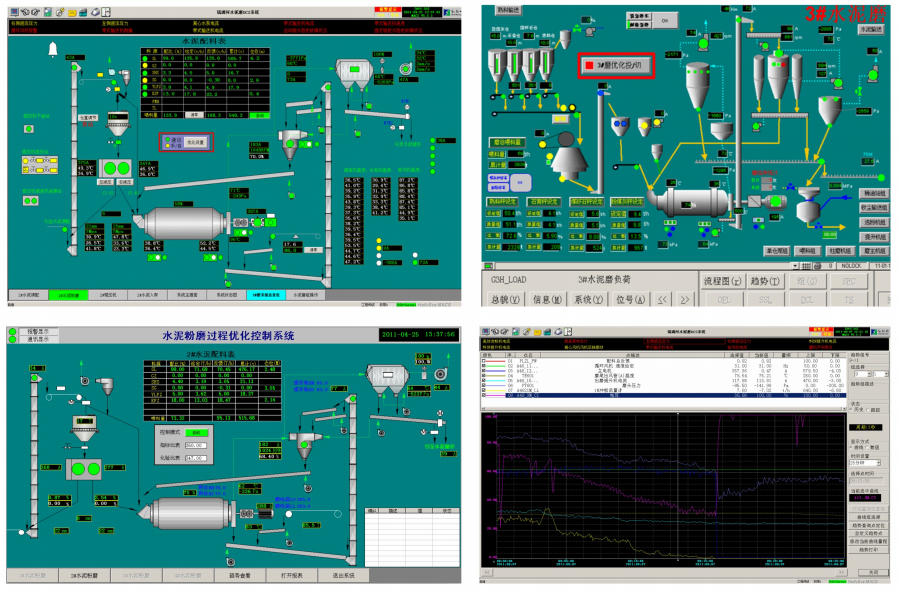Image resolution: width=899 pixels, height=591 pixels.
Task: Click the 打开报表 button
Action: click(x=291, y=575)
